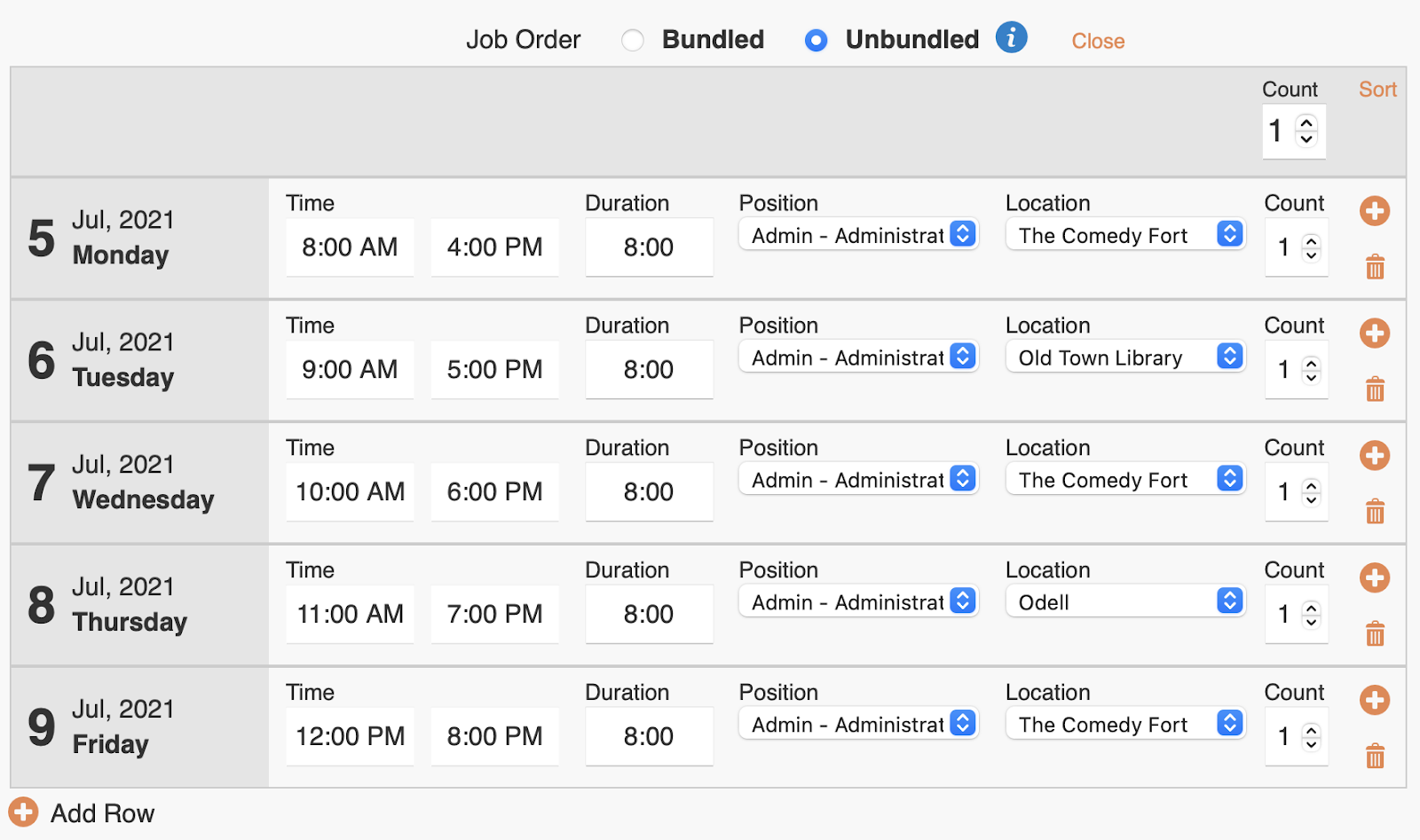This screenshot has height=840, width=1420.
Task: Open Monday's Location dropdown, The Comedy Fort
Action: [1125, 234]
